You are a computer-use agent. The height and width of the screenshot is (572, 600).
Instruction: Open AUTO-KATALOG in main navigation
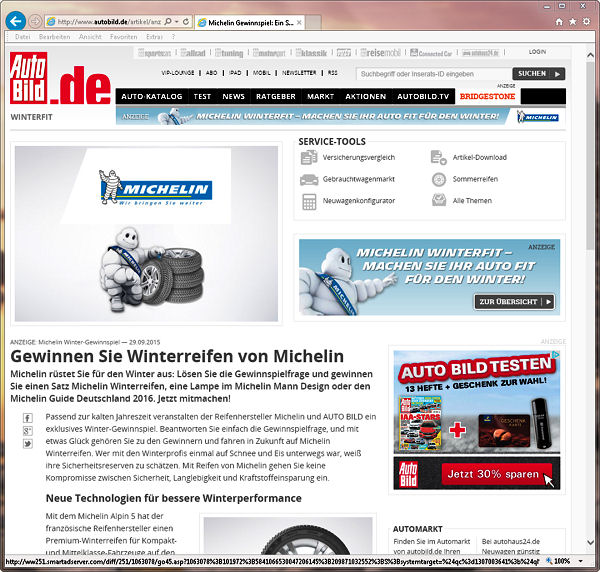152,96
